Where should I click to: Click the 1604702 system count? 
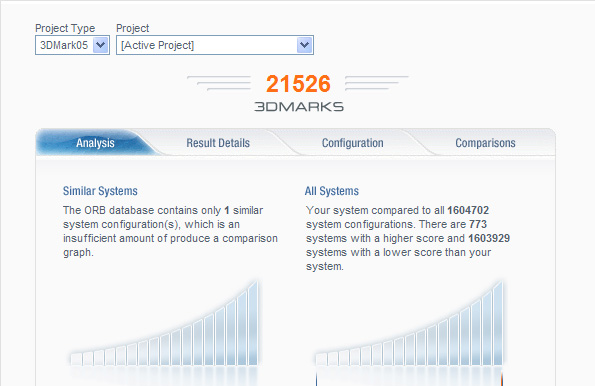pyautogui.click(x=468, y=210)
